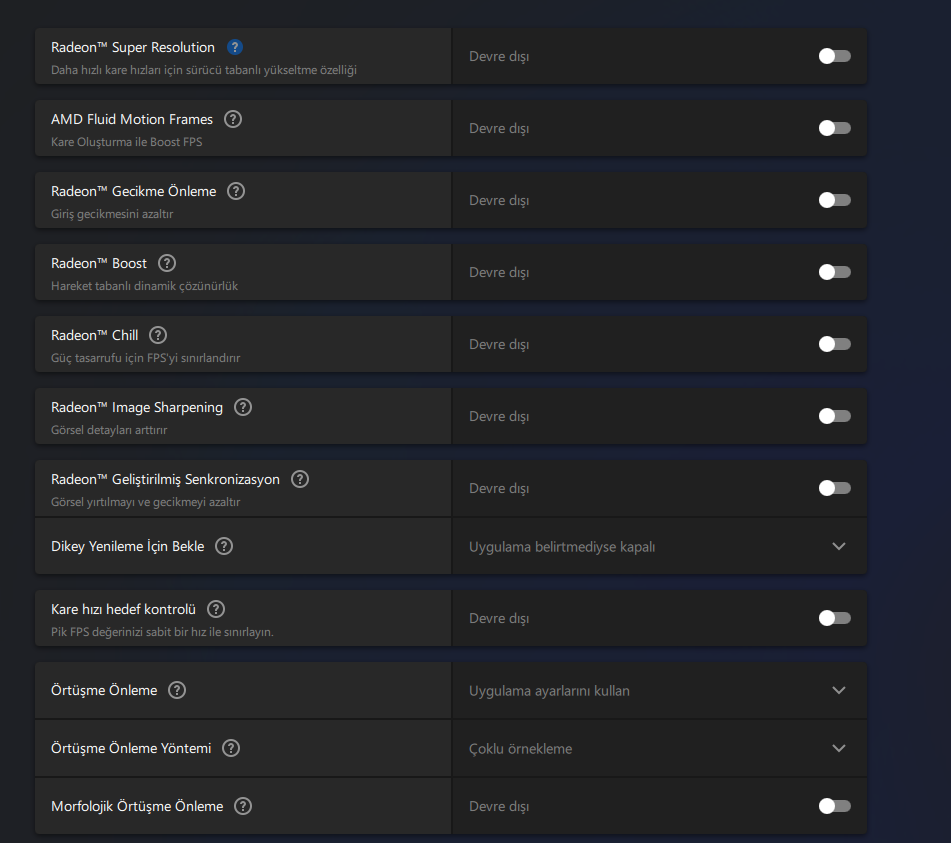Screen dimensions: 951x843
Task: Click 'AMD Fluid Motion Frames' label
Action: pos(132,119)
